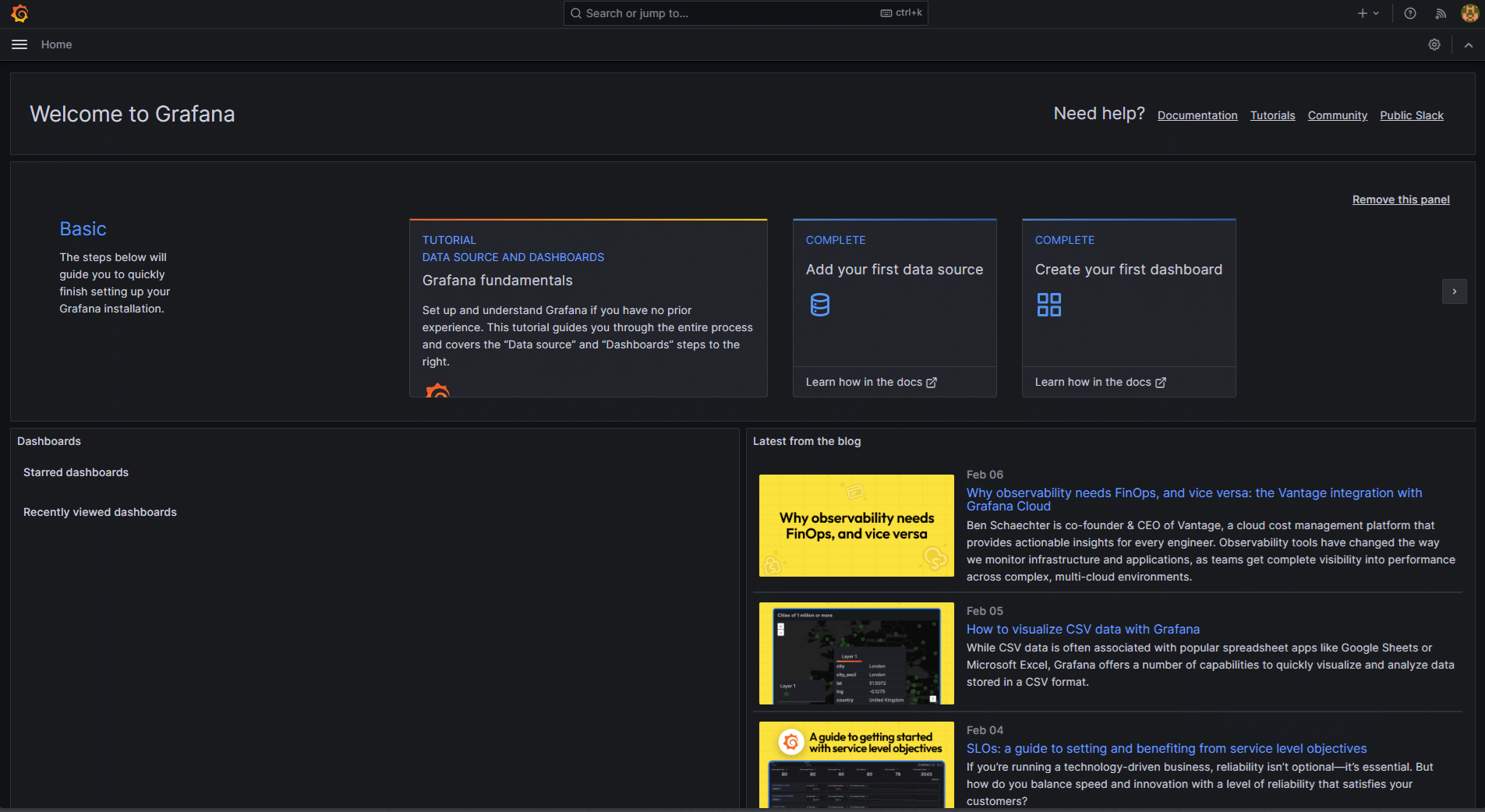Image resolution: width=1485 pixels, height=812 pixels.
Task: Click the Search or jump to field
Action: pos(746,13)
